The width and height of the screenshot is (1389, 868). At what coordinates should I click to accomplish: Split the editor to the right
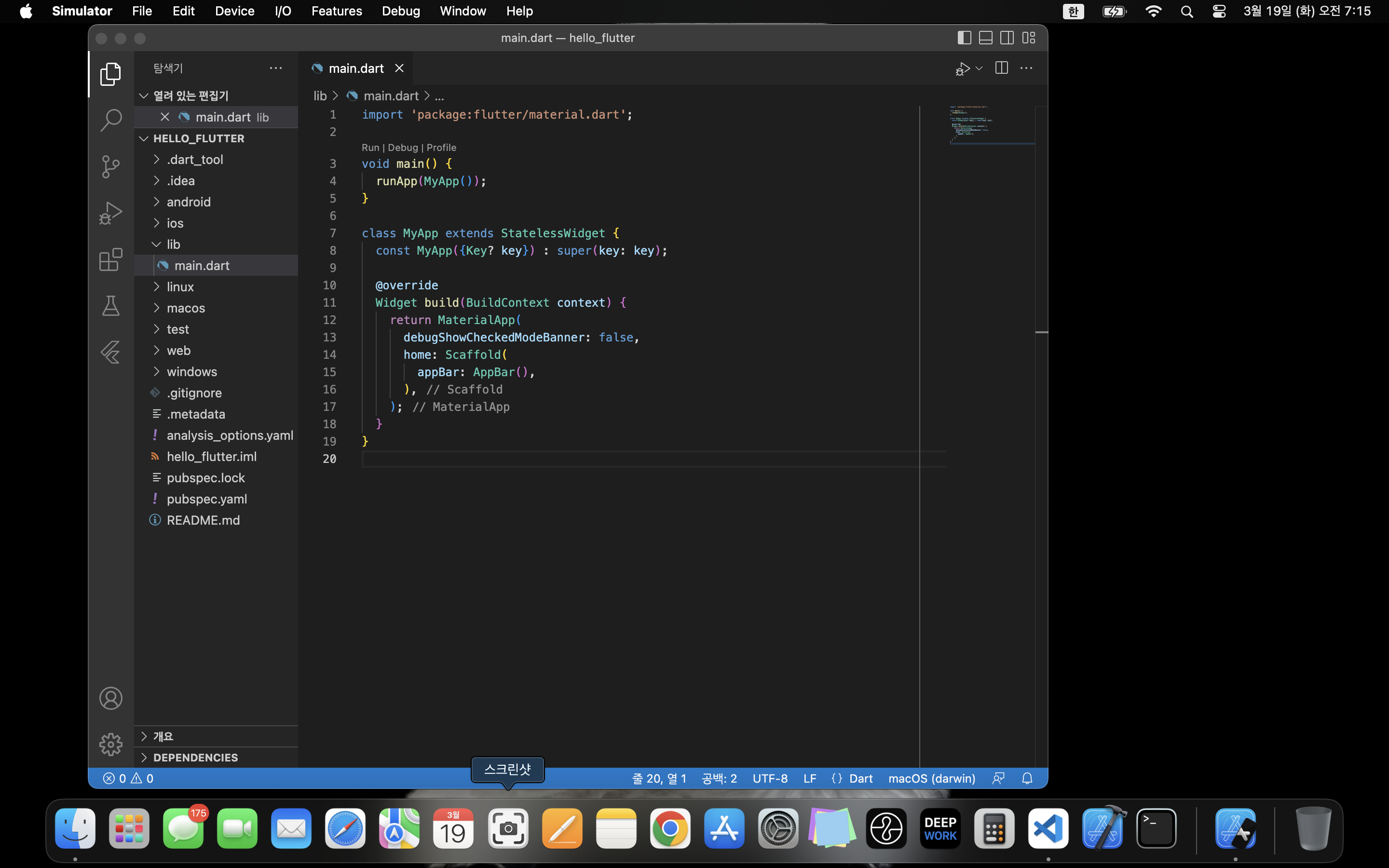[x=1002, y=68]
